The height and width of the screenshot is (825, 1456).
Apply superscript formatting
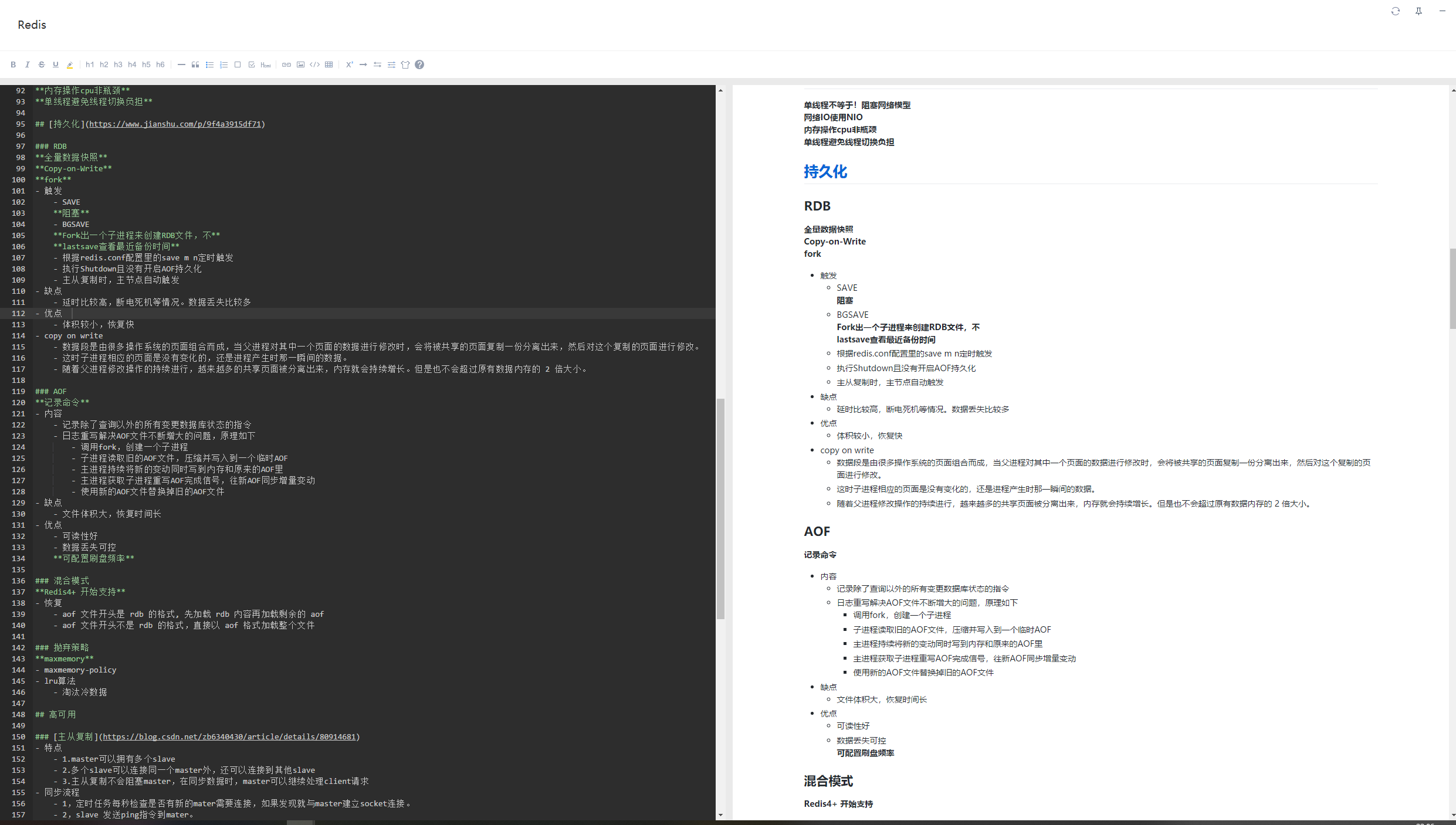click(350, 64)
